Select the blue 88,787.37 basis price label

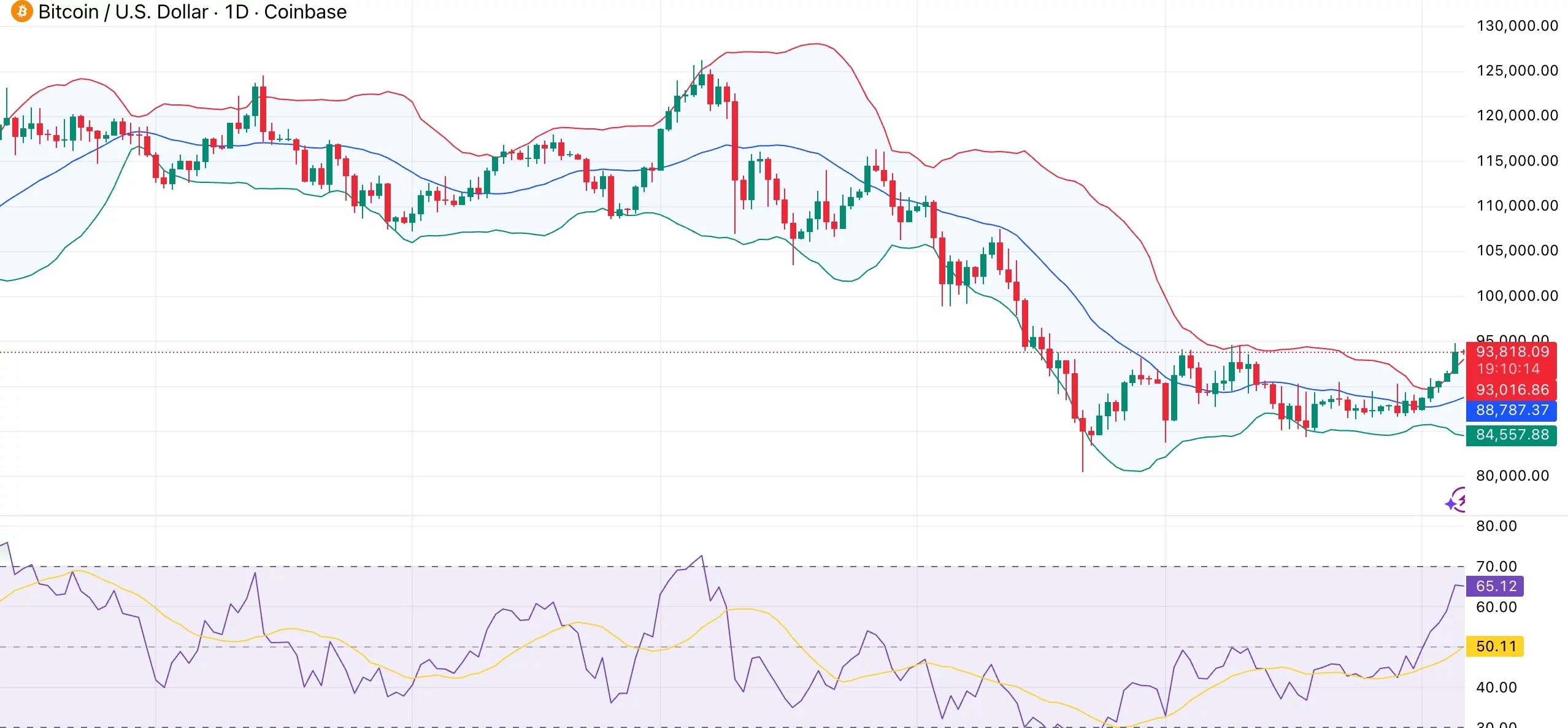(1512, 410)
